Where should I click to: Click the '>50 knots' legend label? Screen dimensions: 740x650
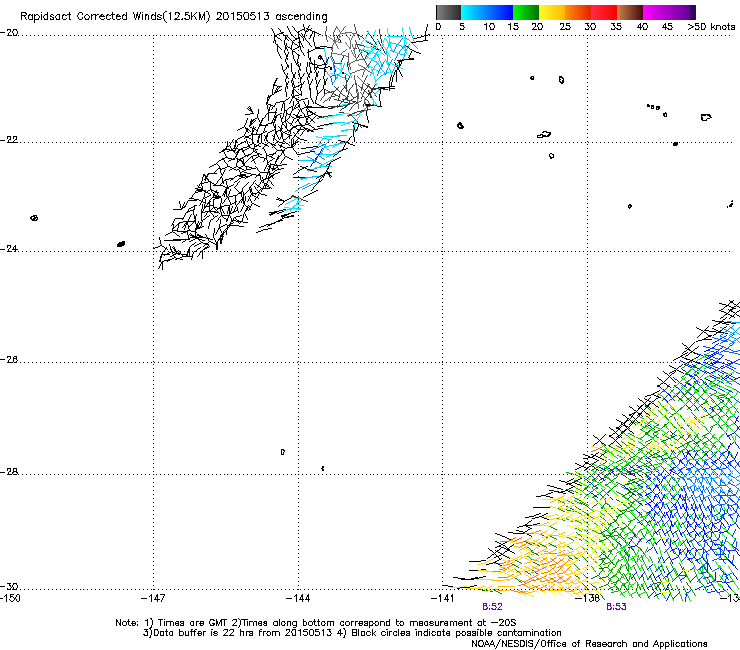pos(711,27)
